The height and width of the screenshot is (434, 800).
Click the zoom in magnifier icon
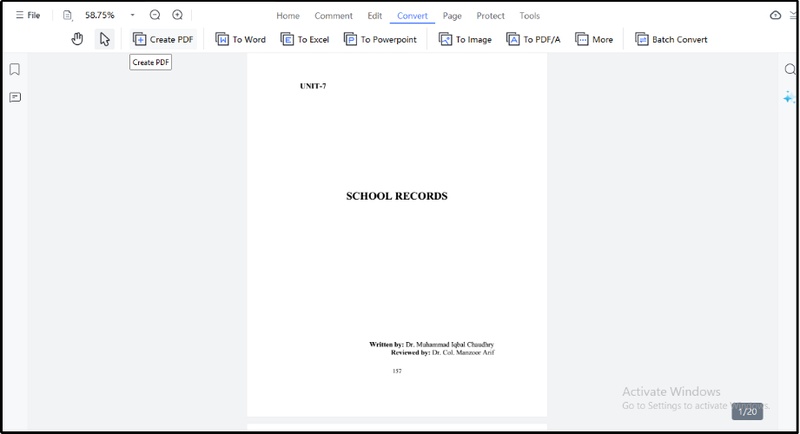177,15
